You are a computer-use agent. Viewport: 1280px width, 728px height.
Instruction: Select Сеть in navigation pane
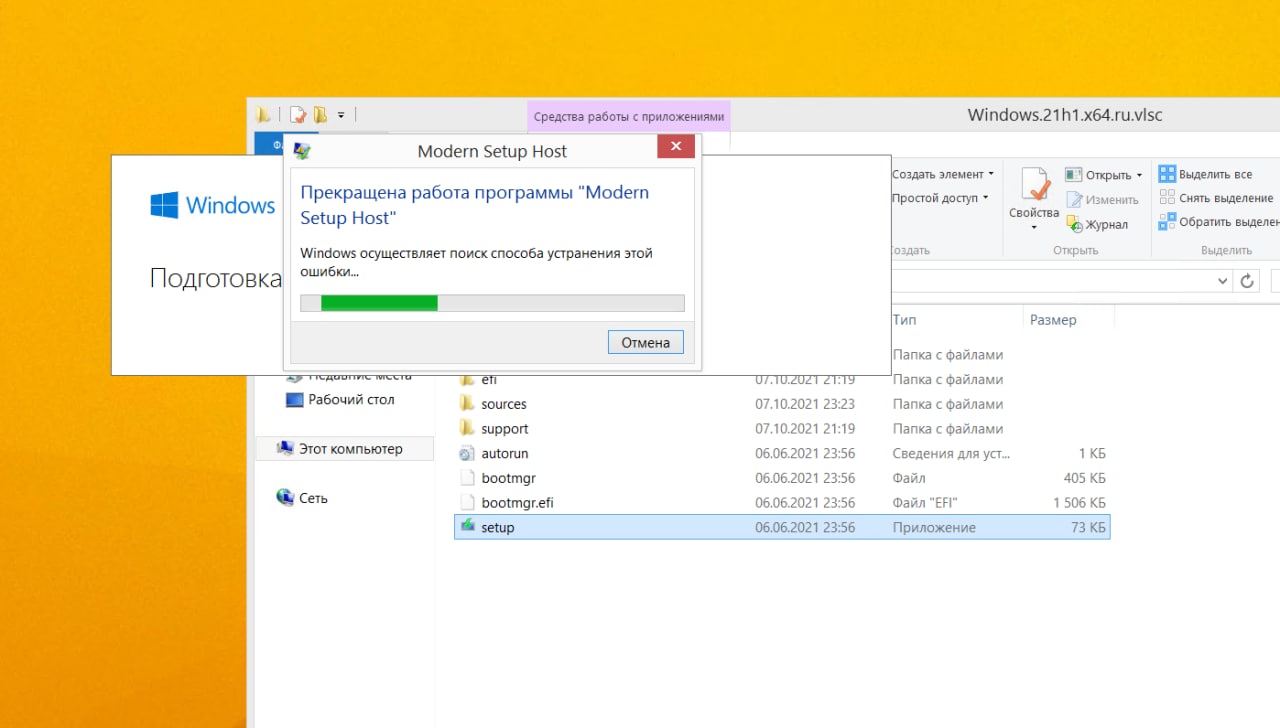[313, 498]
